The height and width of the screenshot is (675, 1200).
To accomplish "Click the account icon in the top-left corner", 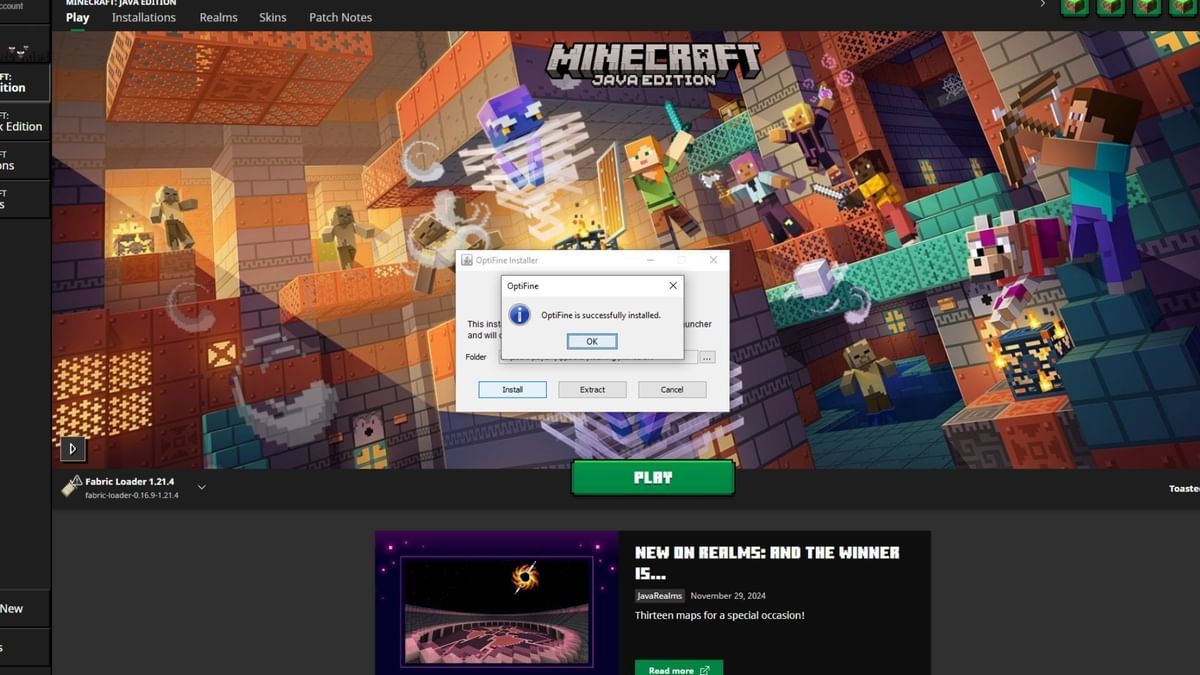I will coord(12,5).
